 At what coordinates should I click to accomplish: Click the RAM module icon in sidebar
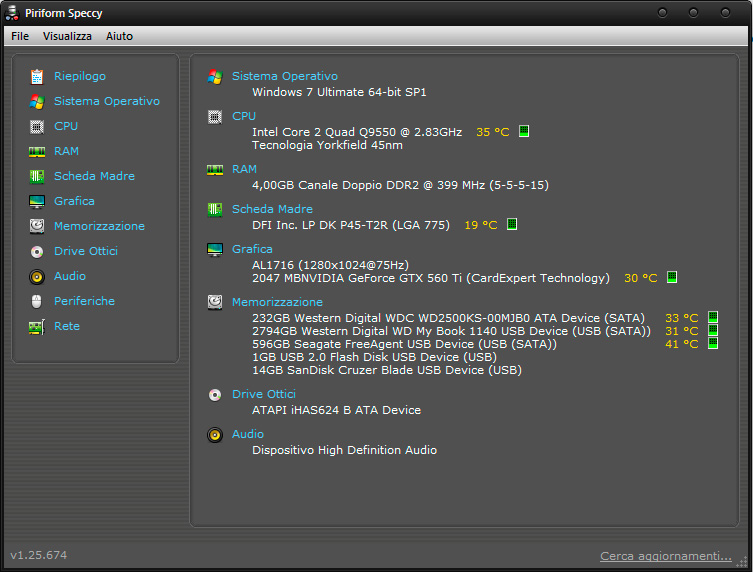pyautogui.click(x=37, y=151)
